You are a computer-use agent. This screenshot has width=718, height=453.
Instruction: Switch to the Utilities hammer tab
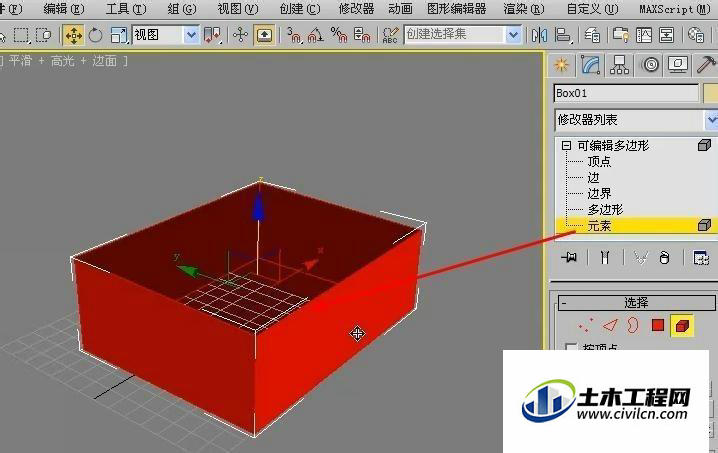706,65
